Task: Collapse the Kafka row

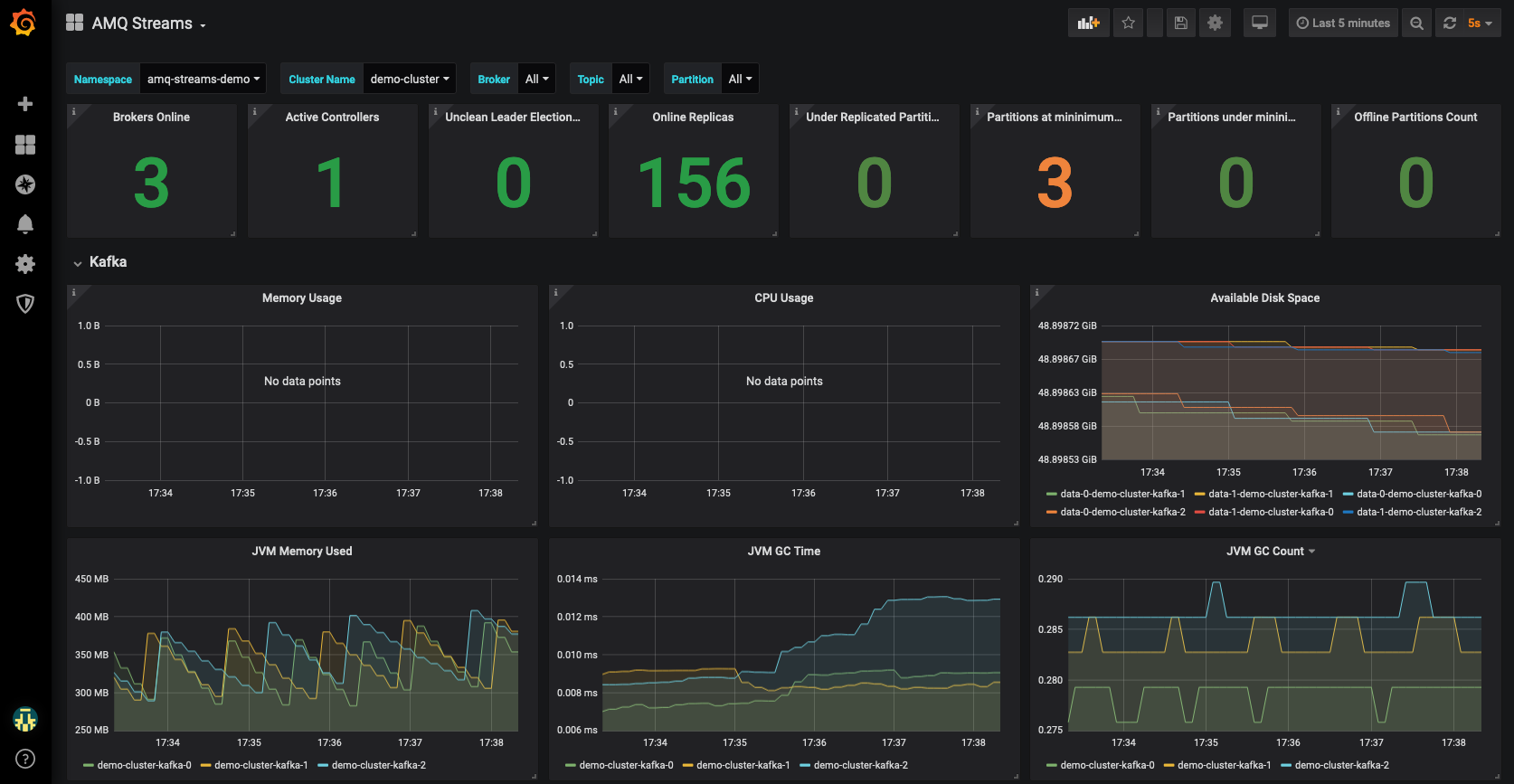Action: click(99, 262)
